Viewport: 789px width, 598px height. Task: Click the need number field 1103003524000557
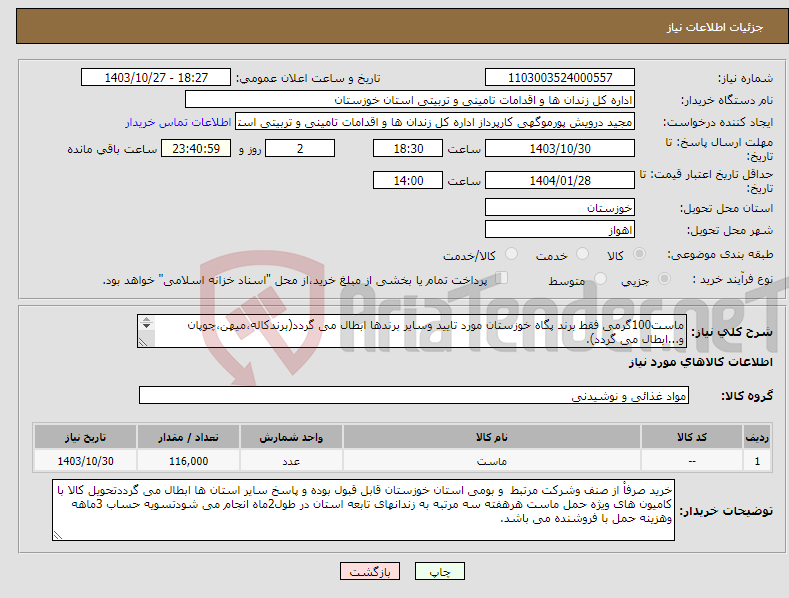(x=560, y=78)
